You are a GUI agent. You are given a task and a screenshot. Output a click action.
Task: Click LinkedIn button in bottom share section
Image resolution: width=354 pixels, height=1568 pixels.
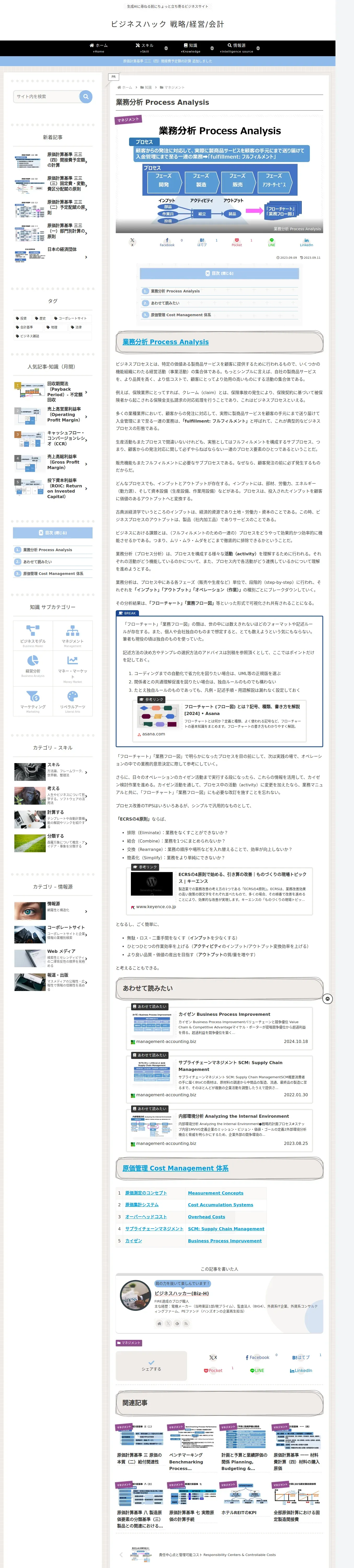tap(301, 1371)
